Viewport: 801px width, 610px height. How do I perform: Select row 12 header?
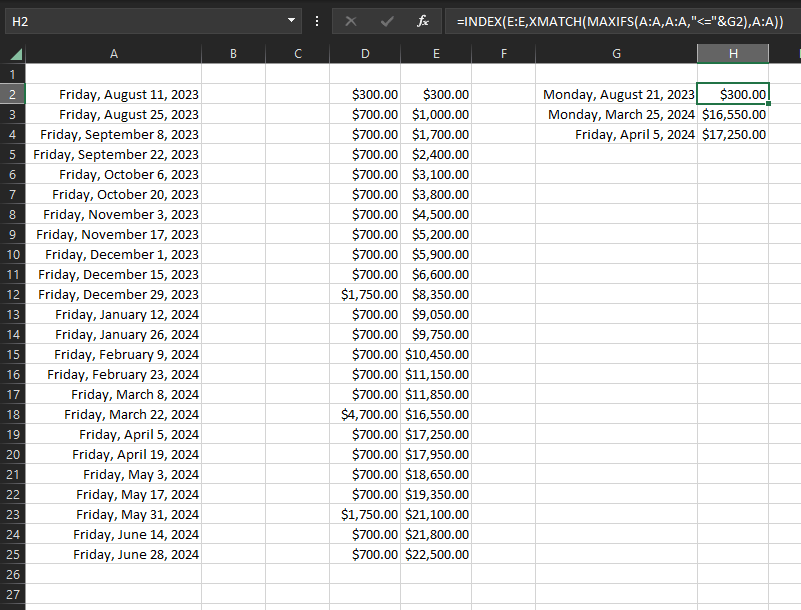(x=13, y=295)
